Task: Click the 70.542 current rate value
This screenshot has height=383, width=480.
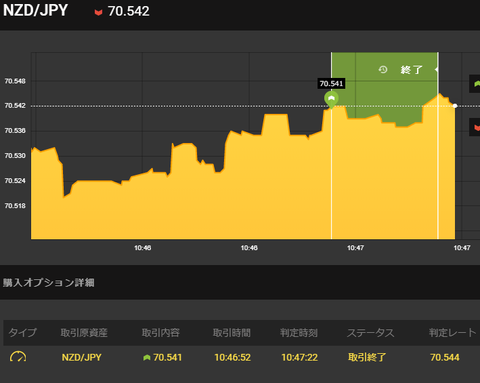Action: click(x=128, y=11)
